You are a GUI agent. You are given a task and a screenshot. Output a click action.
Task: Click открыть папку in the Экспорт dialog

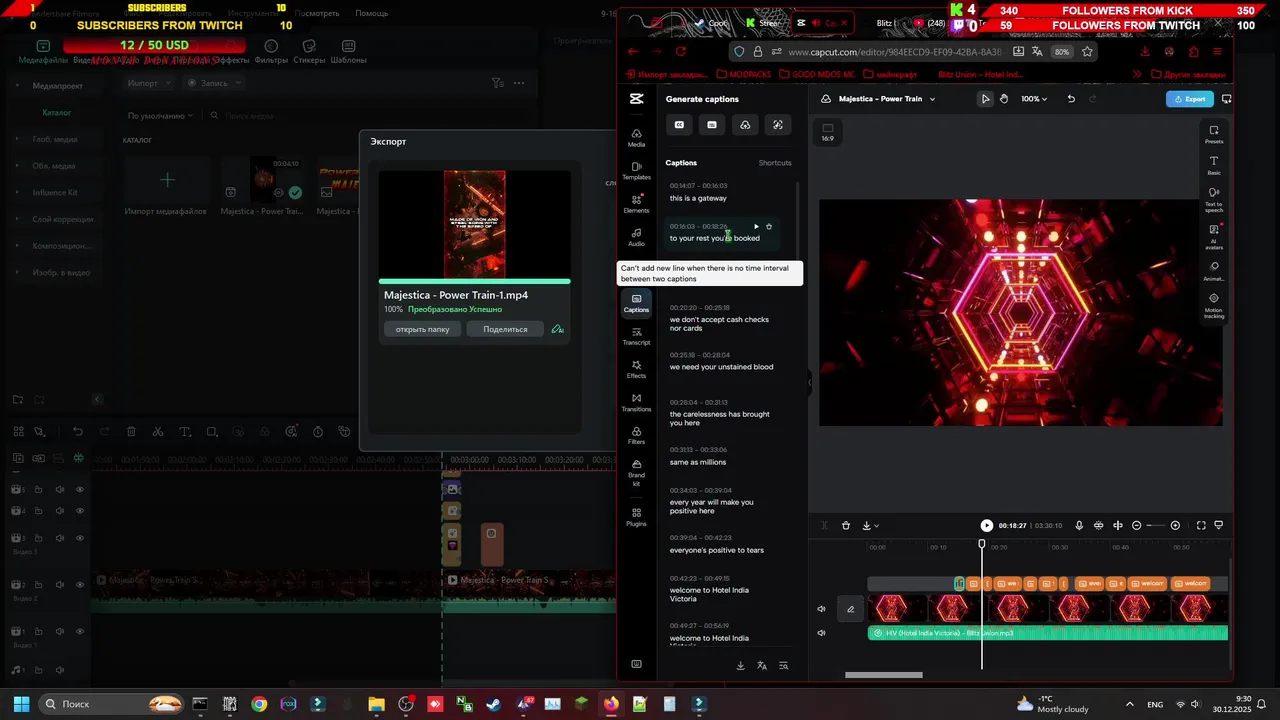click(x=423, y=329)
